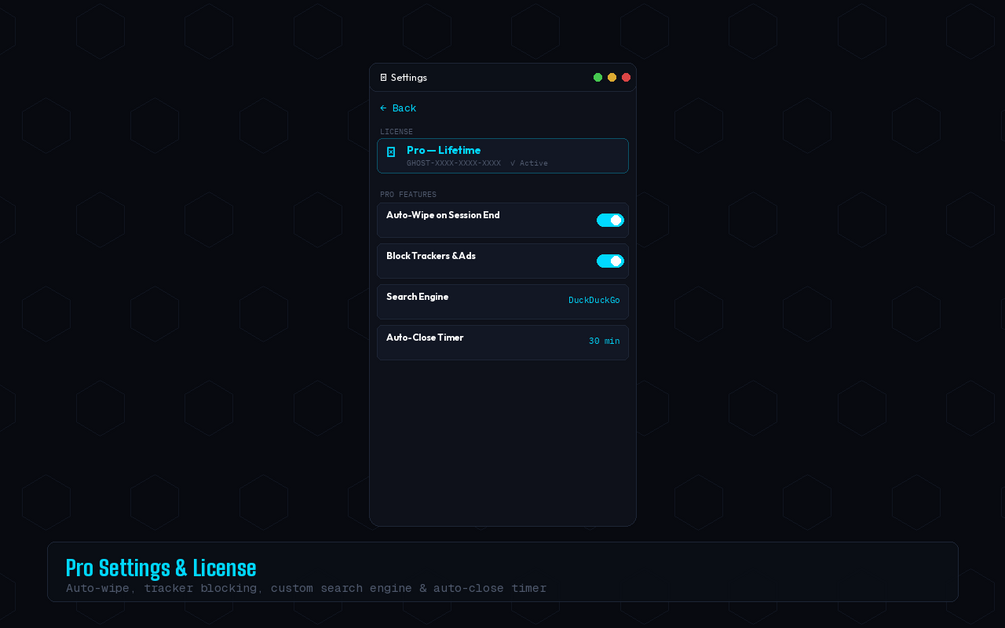The height and width of the screenshot is (628, 1005).
Task: Close the Settings window with red dot
Action: pyautogui.click(x=626, y=78)
